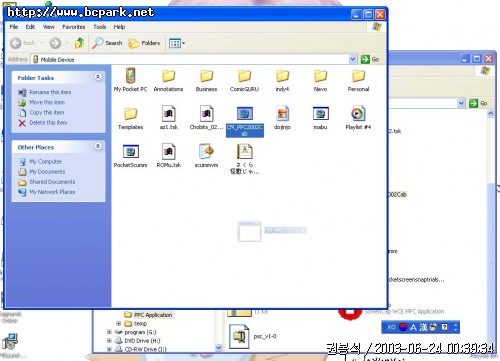Toggle the A input mode button

tap(413, 327)
